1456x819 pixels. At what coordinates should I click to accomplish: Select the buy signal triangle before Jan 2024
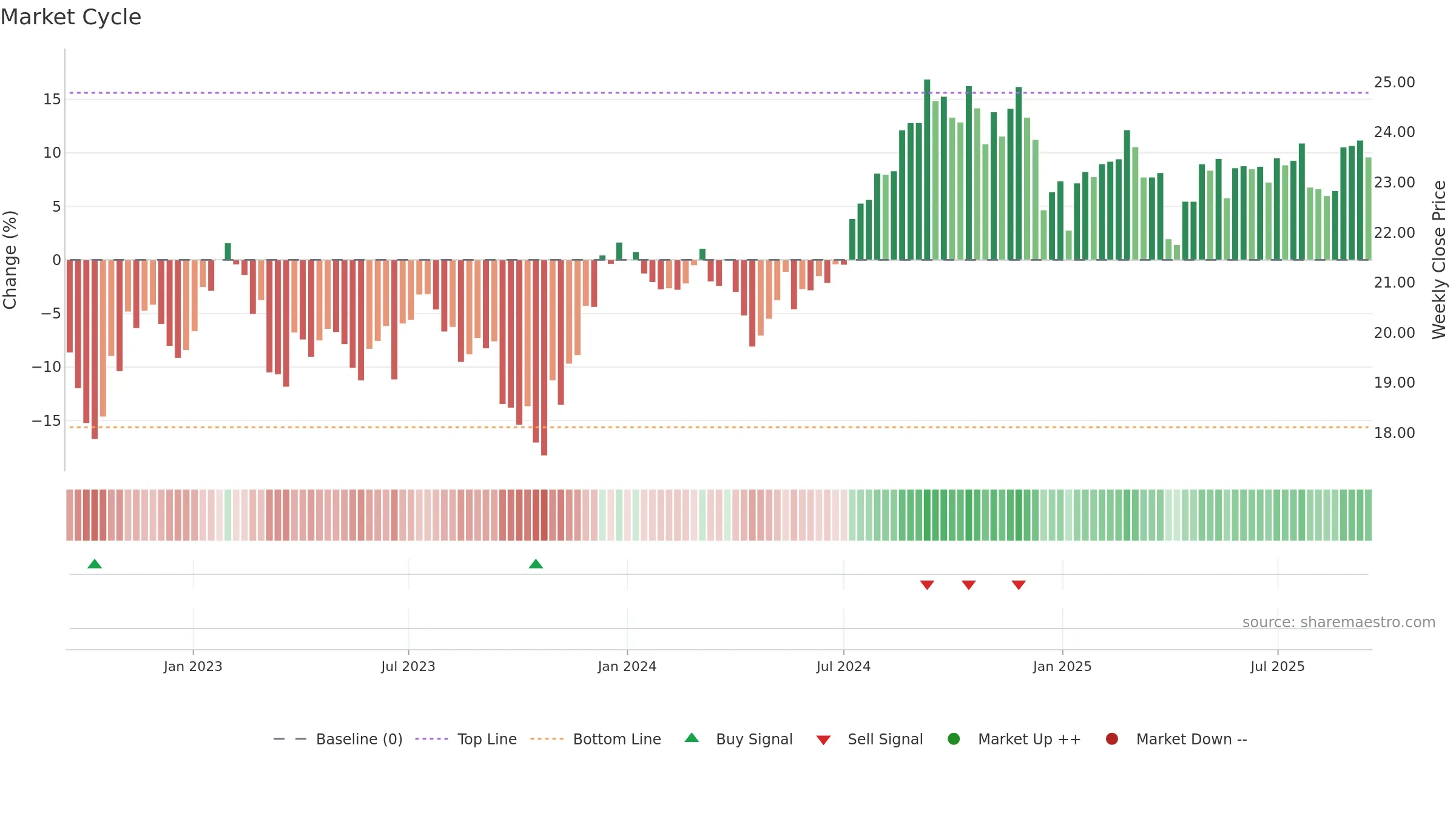pyautogui.click(x=536, y=564)
